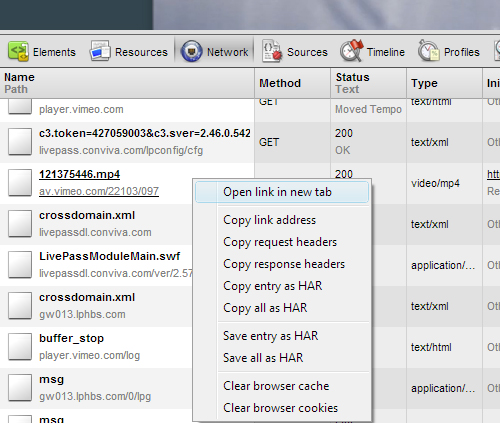Open the 121375446.mp4 request link

tap(79, 174)
